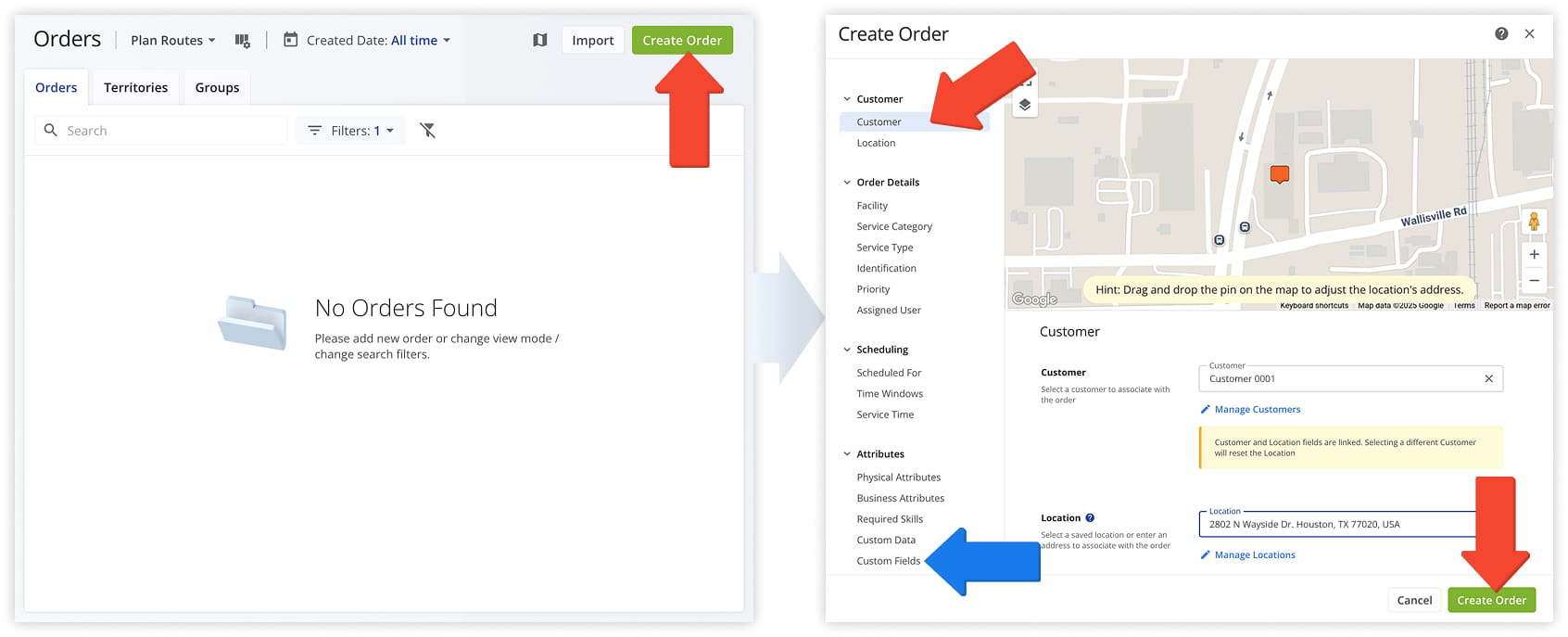This screenshot has height=637, width=1568.
Task: Close the Create Order dialog with the X
Action: point(1529,33)
